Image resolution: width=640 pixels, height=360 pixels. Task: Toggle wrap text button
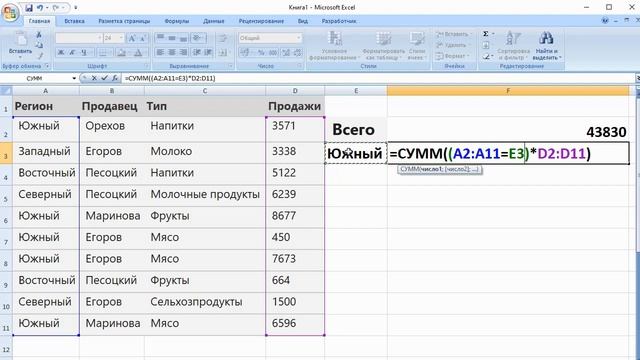pos(223,38)
